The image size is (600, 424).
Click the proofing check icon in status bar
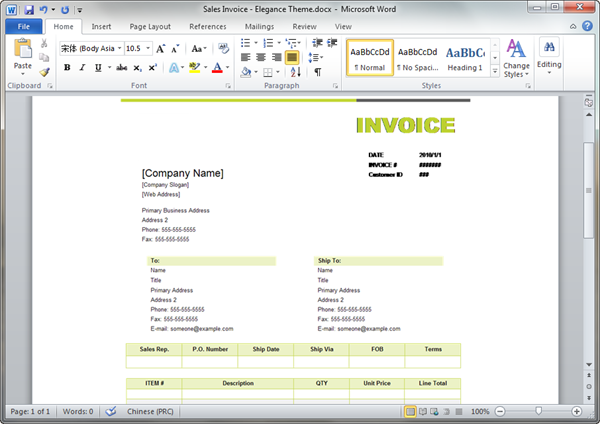click(x=111, y=411)
